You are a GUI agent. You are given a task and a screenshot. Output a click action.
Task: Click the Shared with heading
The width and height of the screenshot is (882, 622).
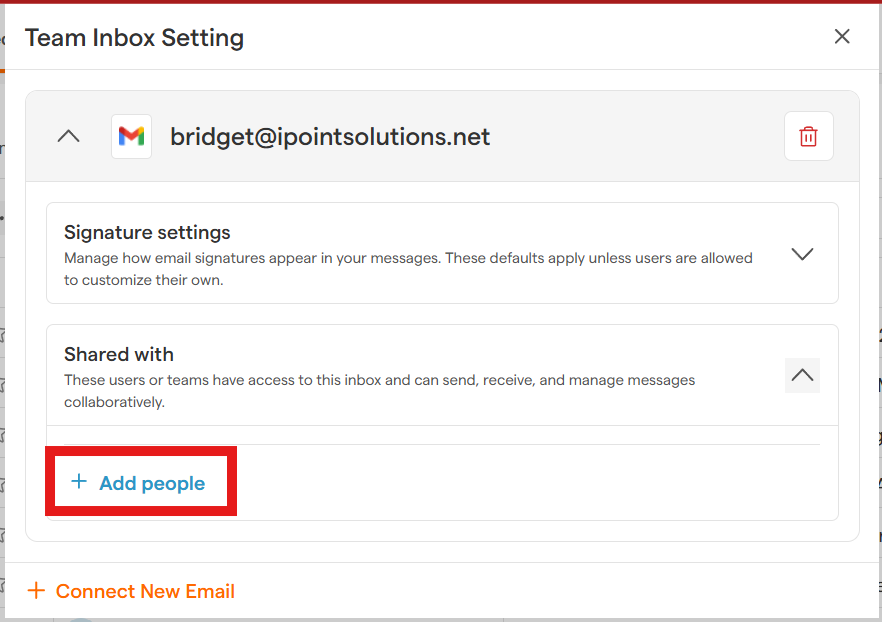119,354
